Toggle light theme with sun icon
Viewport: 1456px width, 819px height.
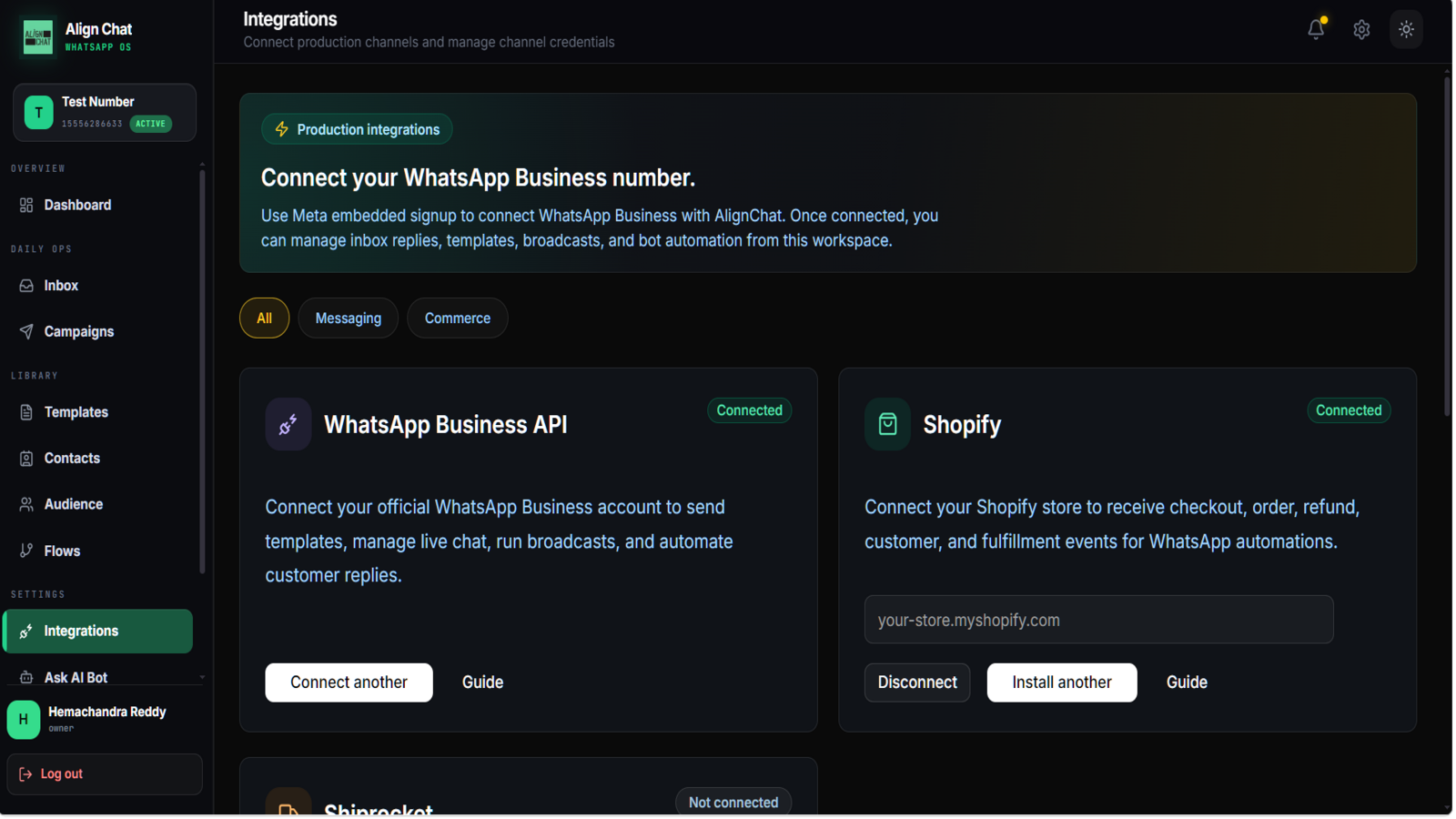1406,29
